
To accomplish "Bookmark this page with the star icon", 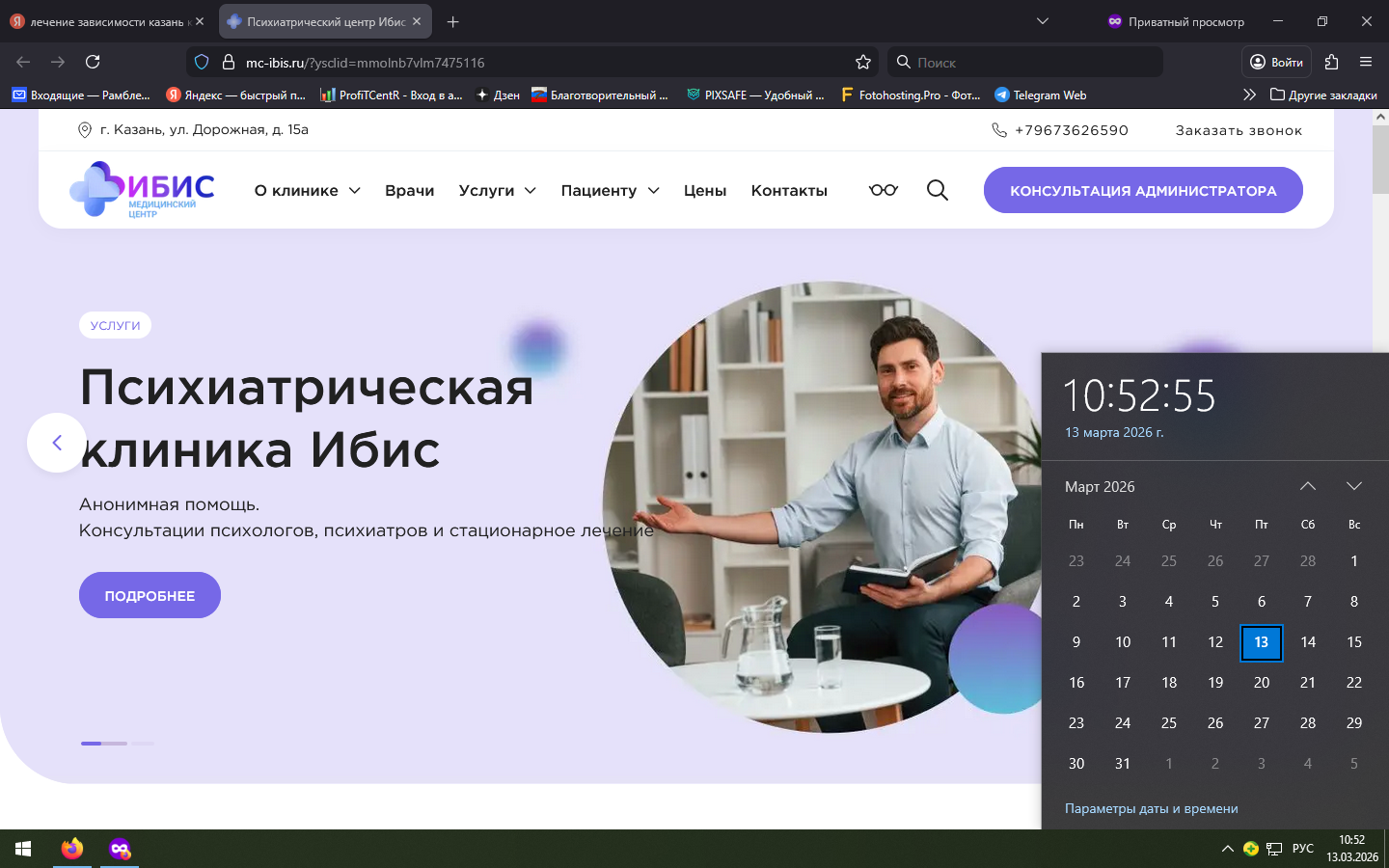I will (863, 62).
